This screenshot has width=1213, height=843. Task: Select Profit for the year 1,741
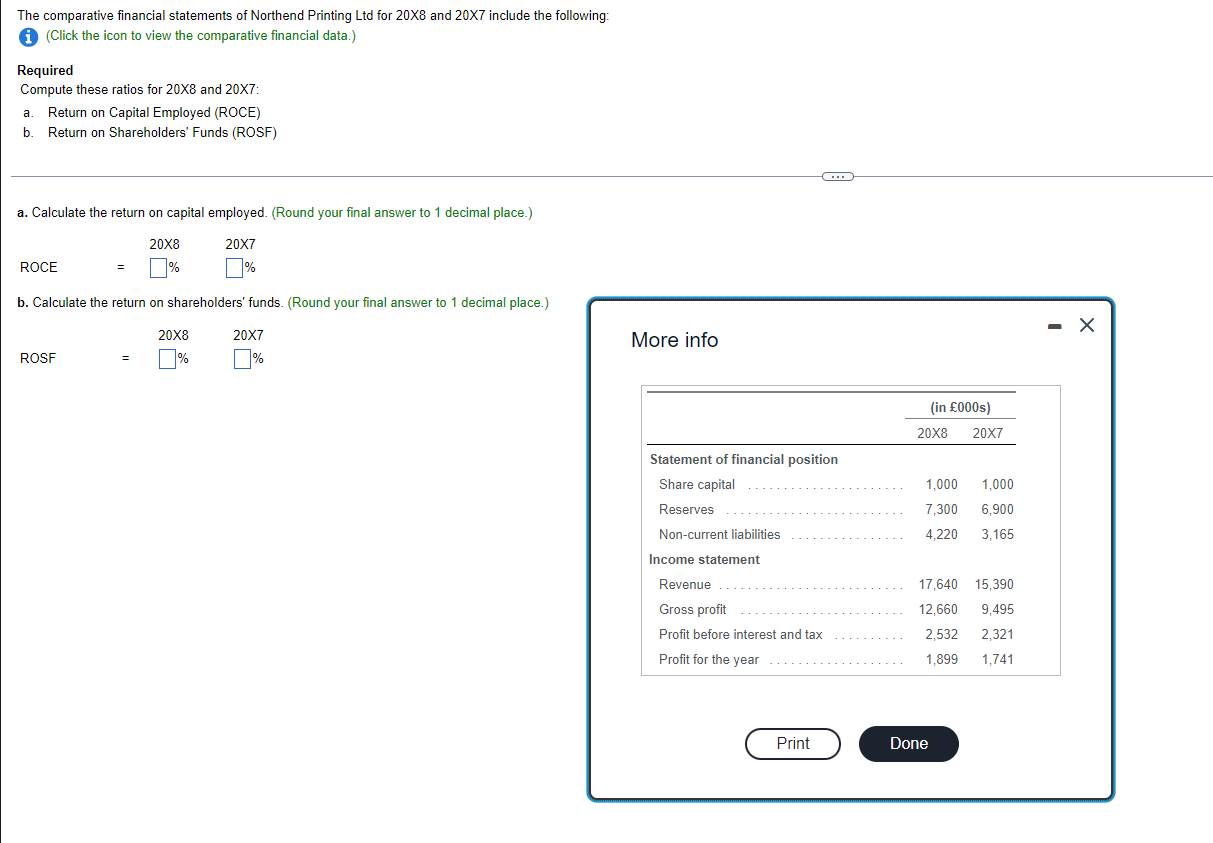tap(998, 660)
